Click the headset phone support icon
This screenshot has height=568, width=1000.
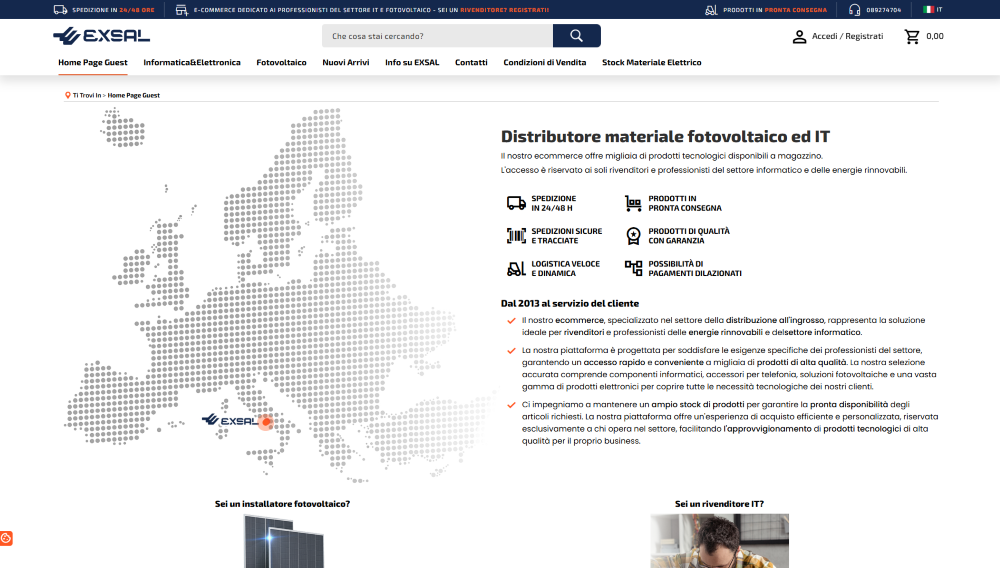(x=854, y=9)
